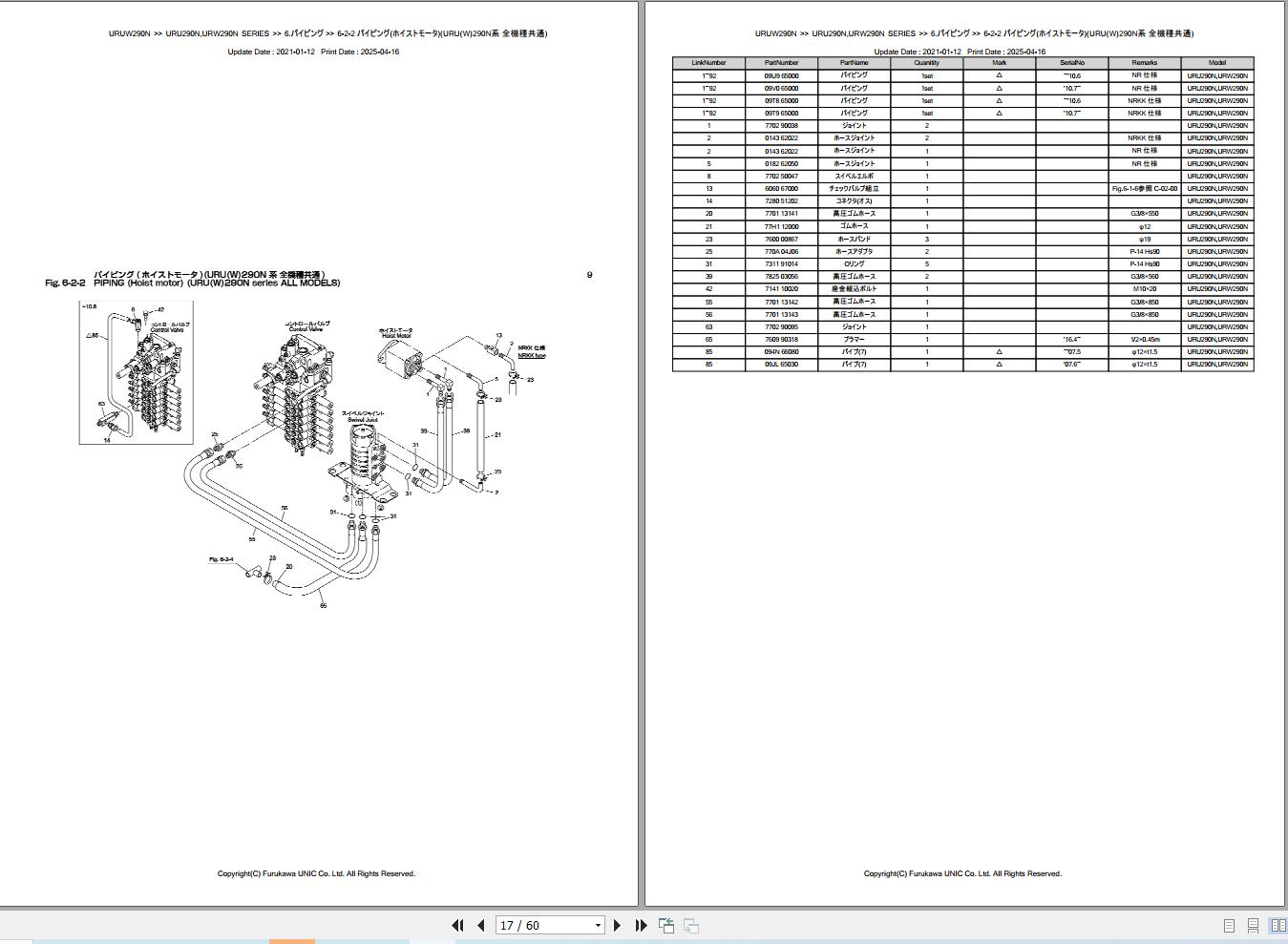Select part number 7702 90038
Screen dimensions: 1288x944
tap(781, 126)
